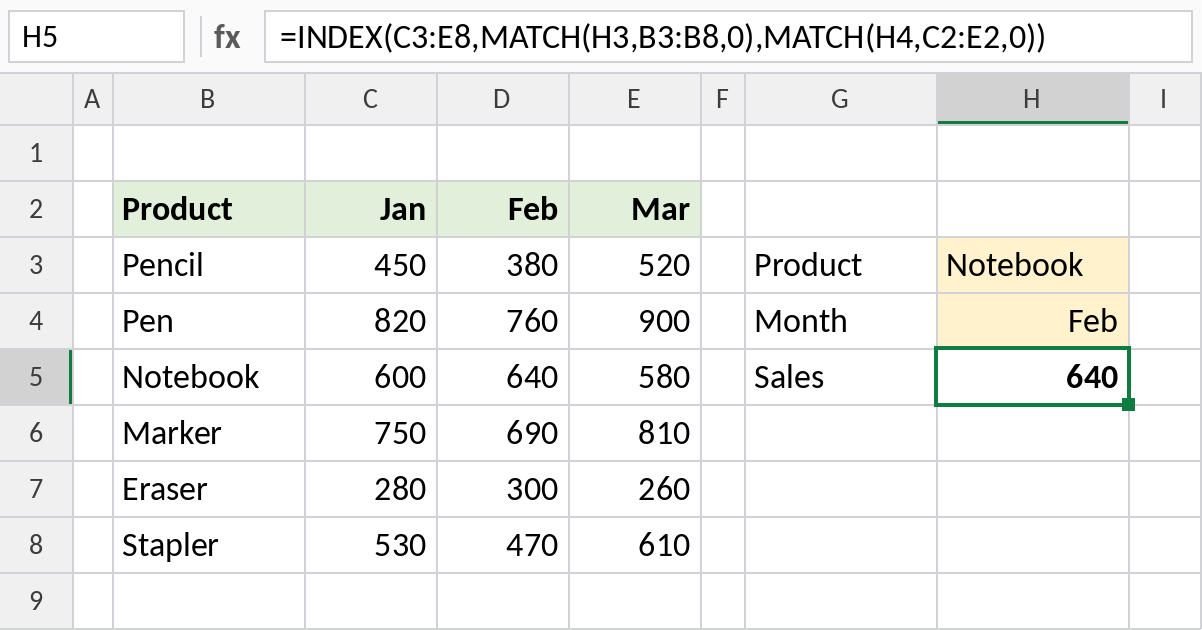1202x630 pixels.
Task: Select row 9 header
Action: (x=37, y=601)
